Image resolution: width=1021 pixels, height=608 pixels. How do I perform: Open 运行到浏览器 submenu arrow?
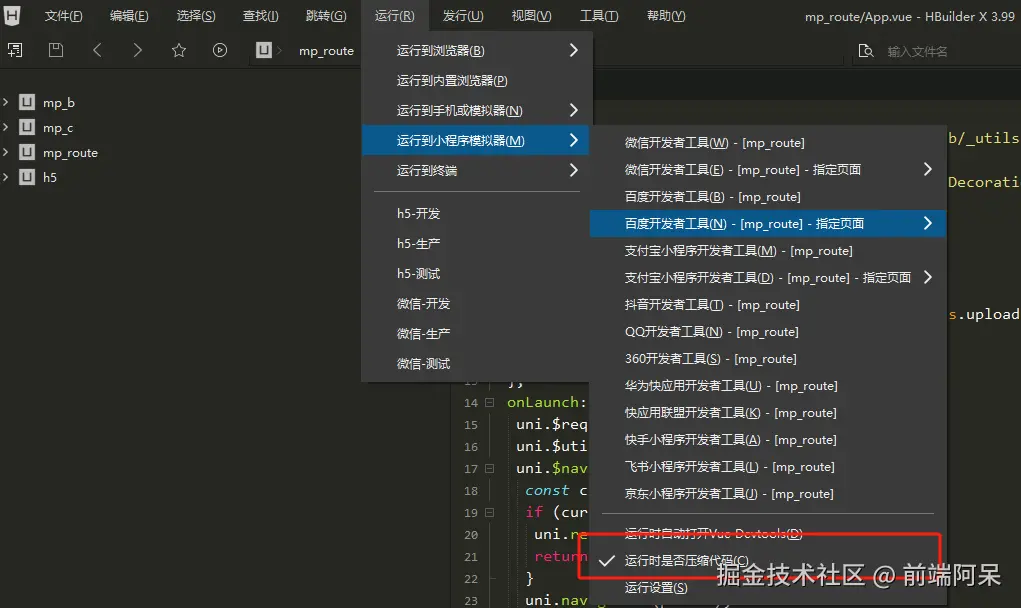(x=574, y=50)
